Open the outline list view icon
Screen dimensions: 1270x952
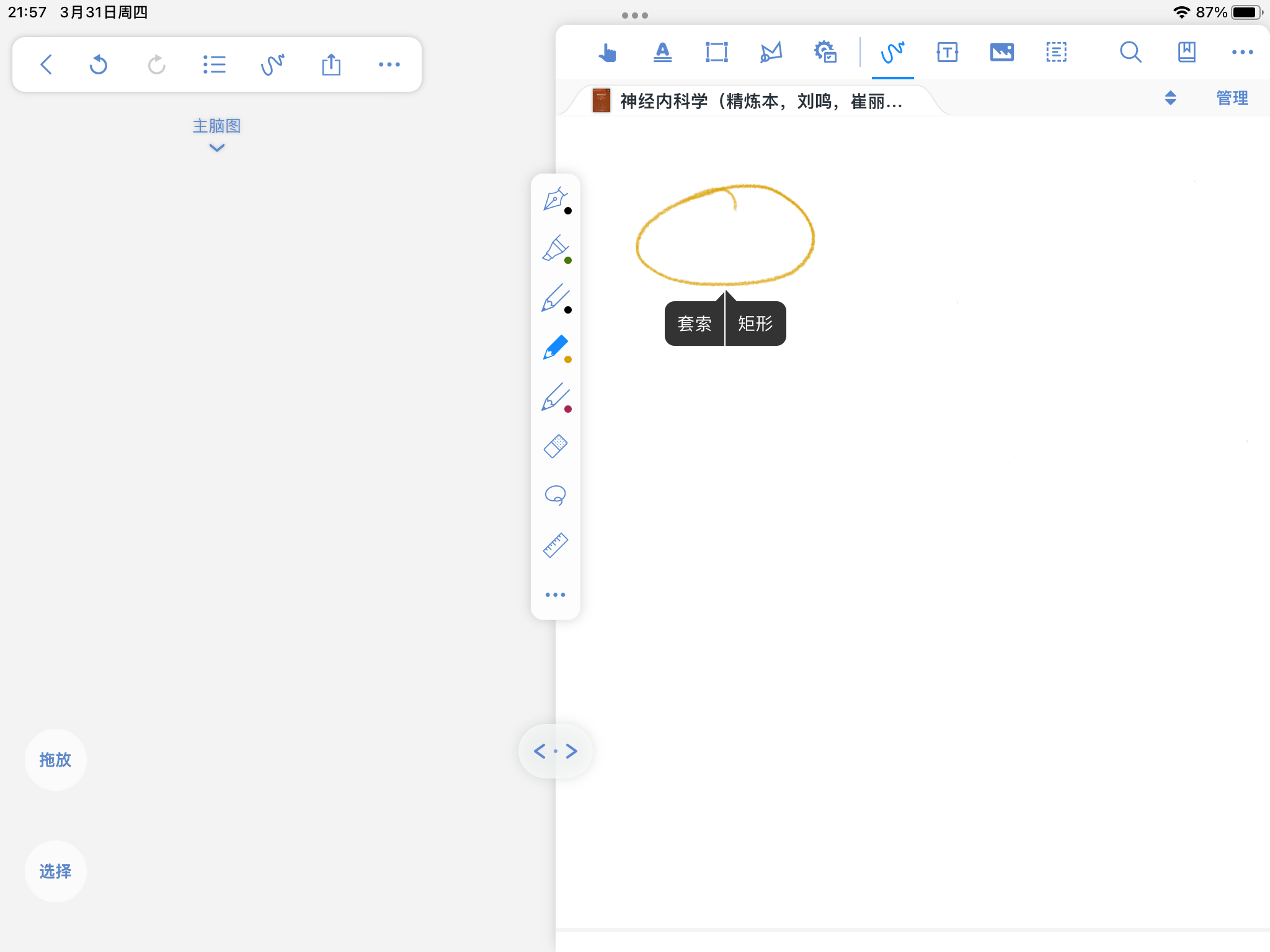click(x=214, y=64)
